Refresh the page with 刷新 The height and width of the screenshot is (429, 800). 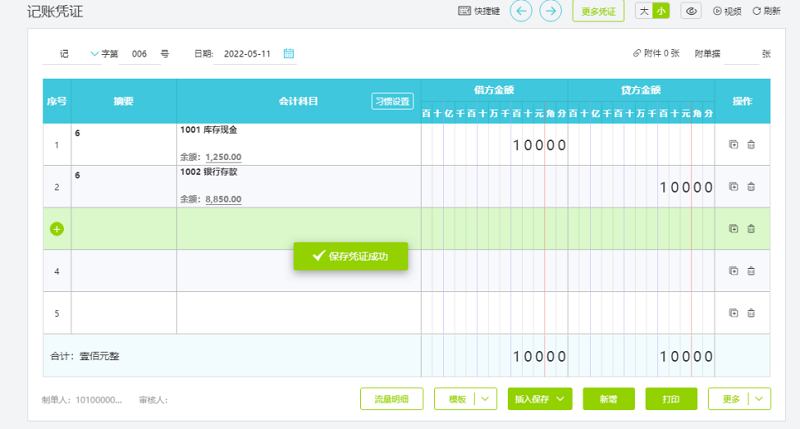click(x=766, y=11)
